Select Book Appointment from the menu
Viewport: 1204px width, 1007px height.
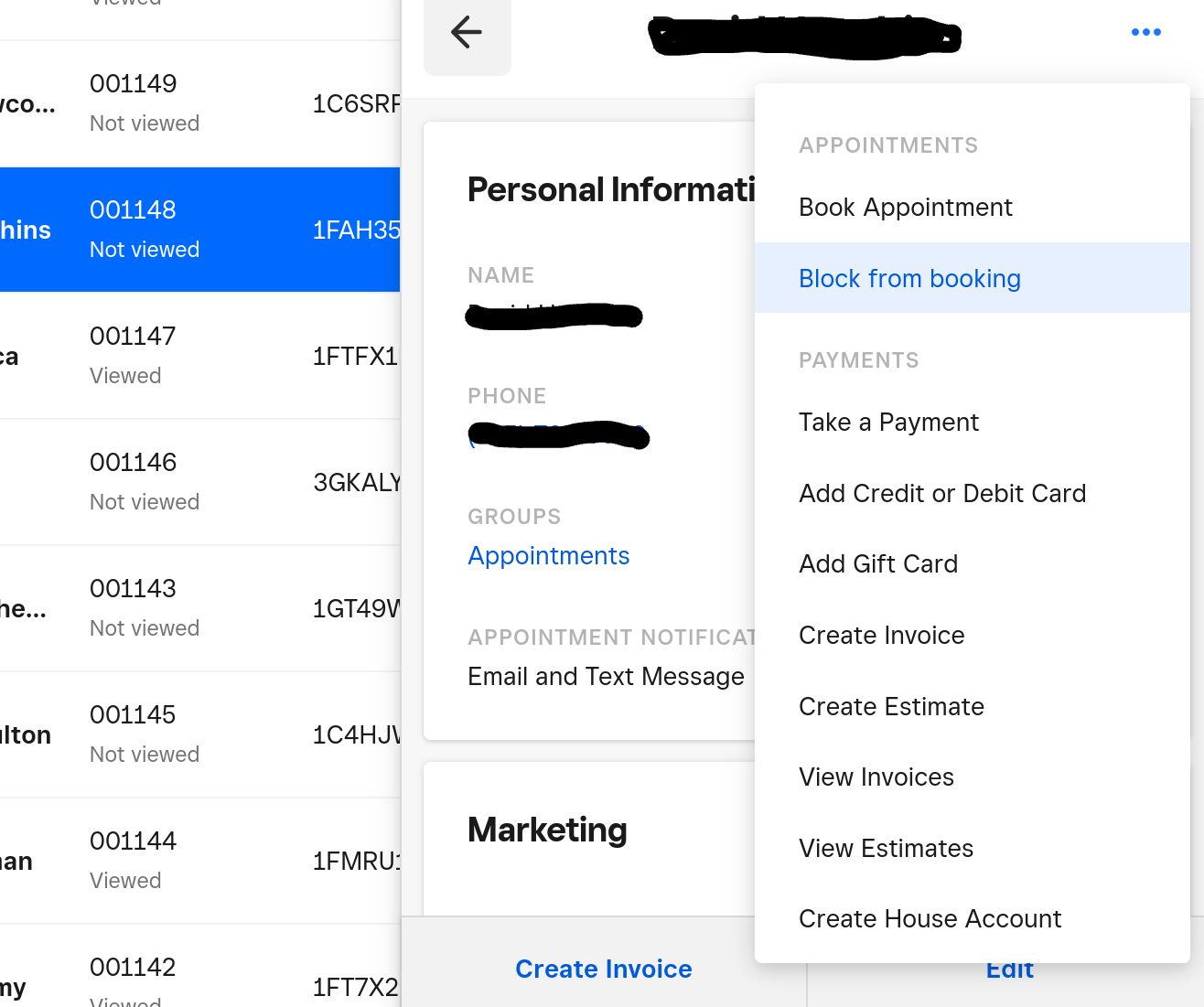click(905, 207)
